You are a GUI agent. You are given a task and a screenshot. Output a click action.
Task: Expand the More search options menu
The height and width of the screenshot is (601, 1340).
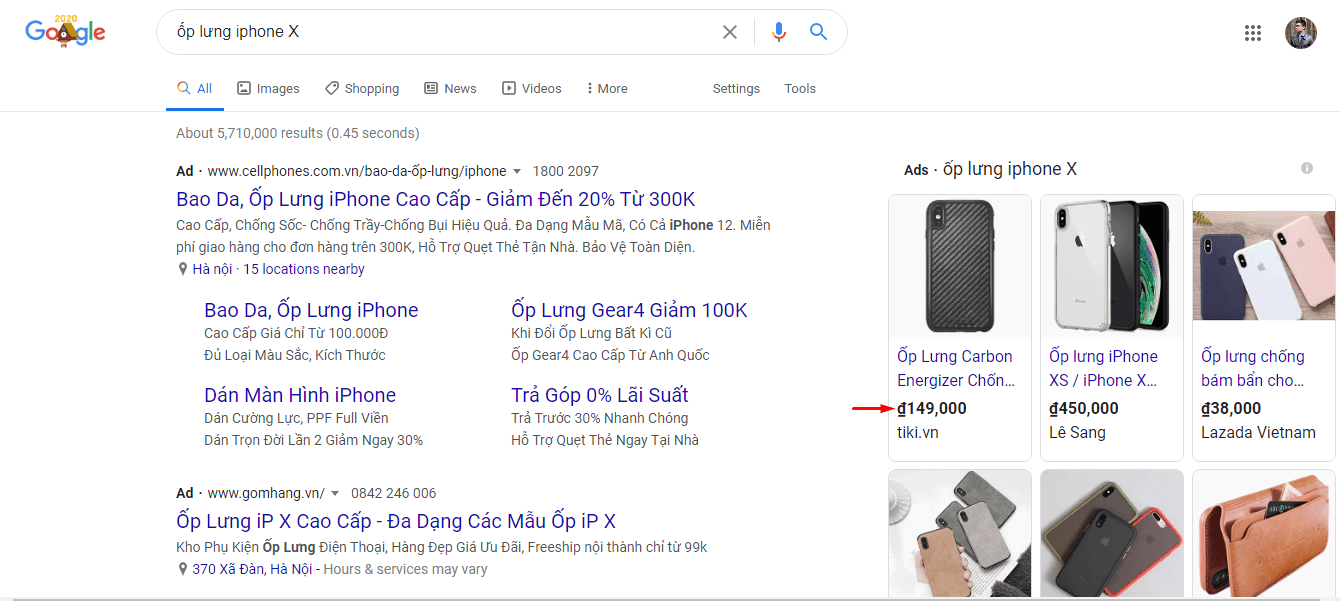tap(607, 88)
